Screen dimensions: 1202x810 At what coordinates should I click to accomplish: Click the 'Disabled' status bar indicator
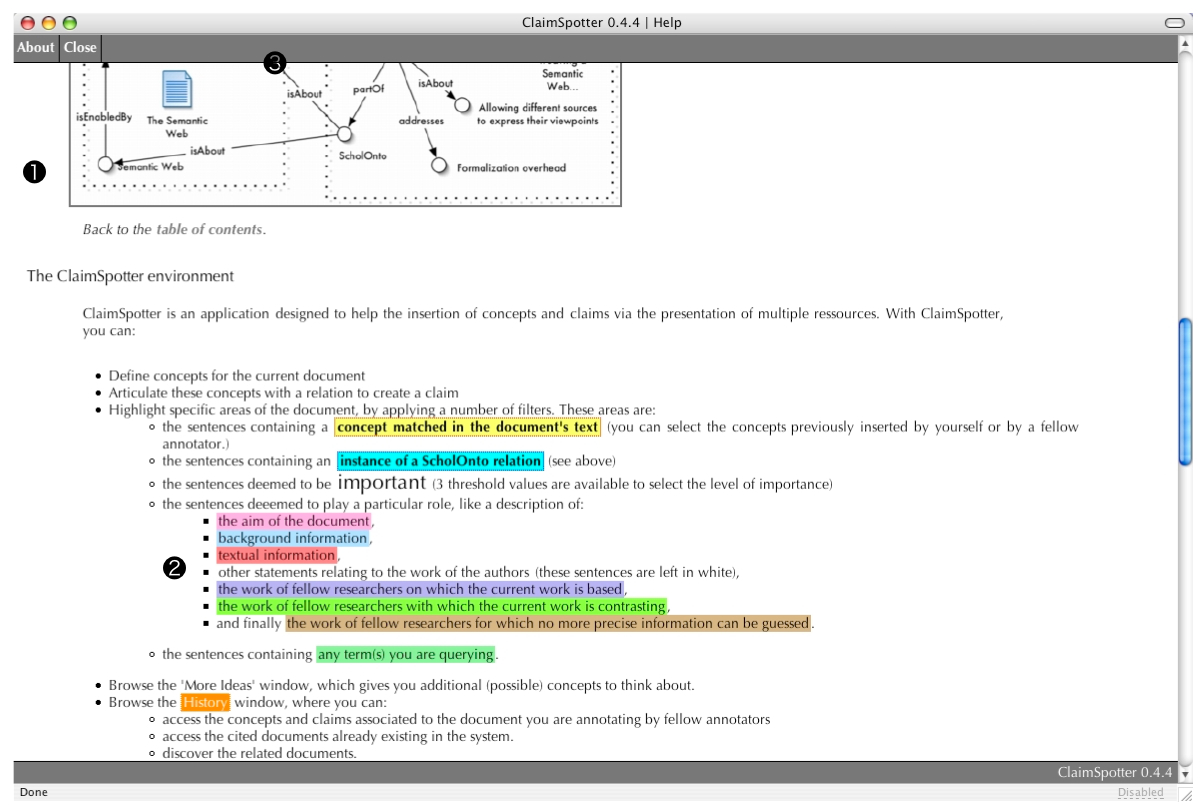tap(1141, 792)
